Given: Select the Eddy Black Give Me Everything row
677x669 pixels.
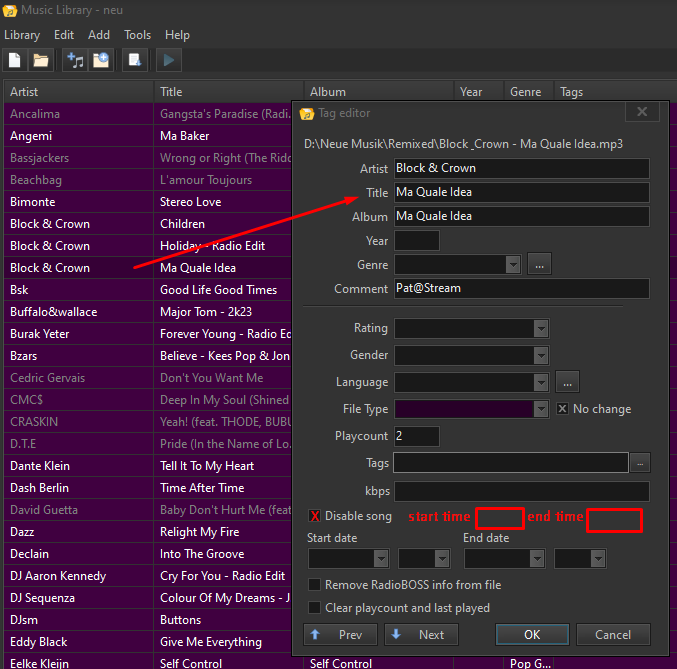Looking at the screenshot, I should tap(148, 642).
